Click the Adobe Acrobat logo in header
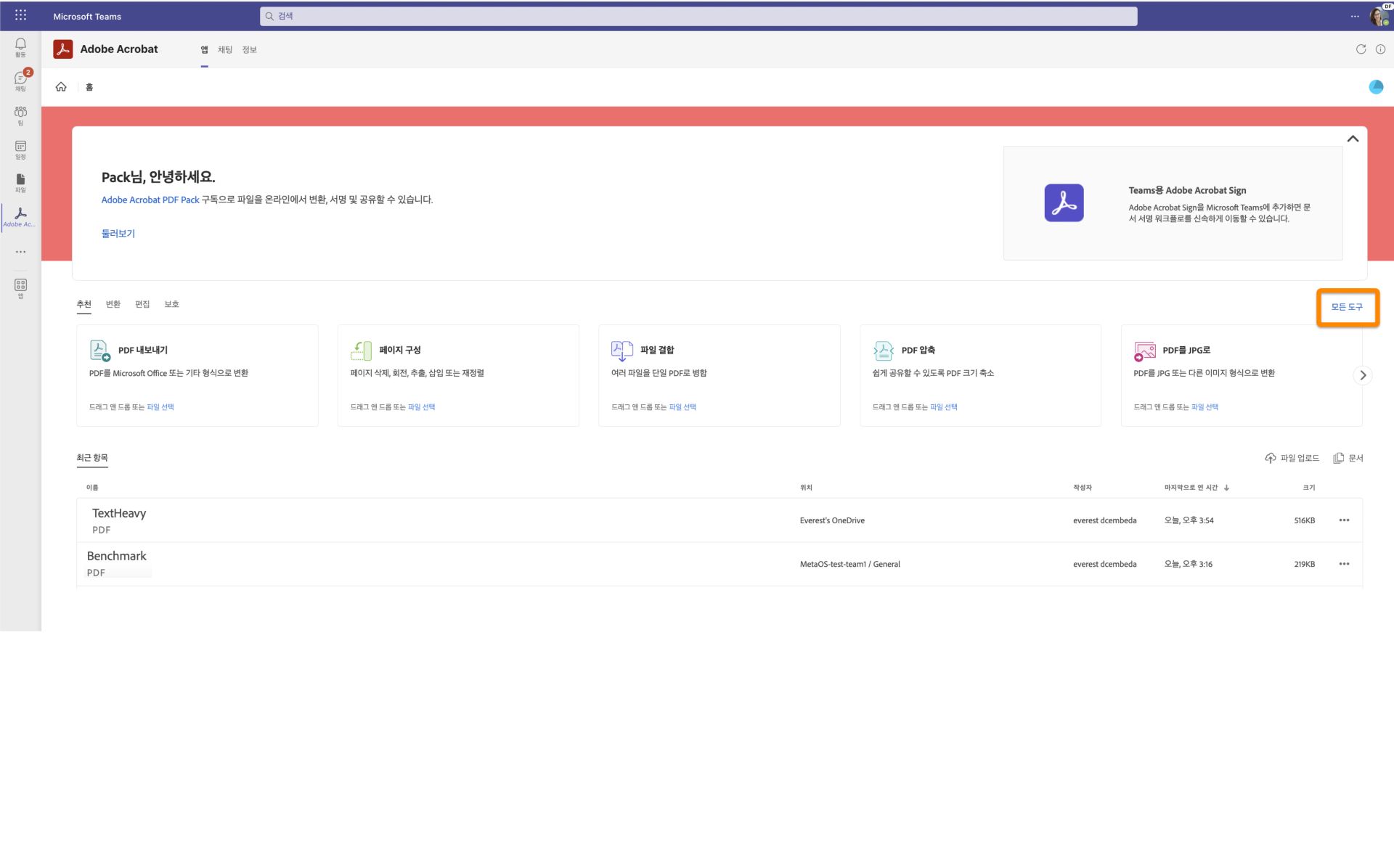Screen dimensions: 1394x868 coord(63,49)
